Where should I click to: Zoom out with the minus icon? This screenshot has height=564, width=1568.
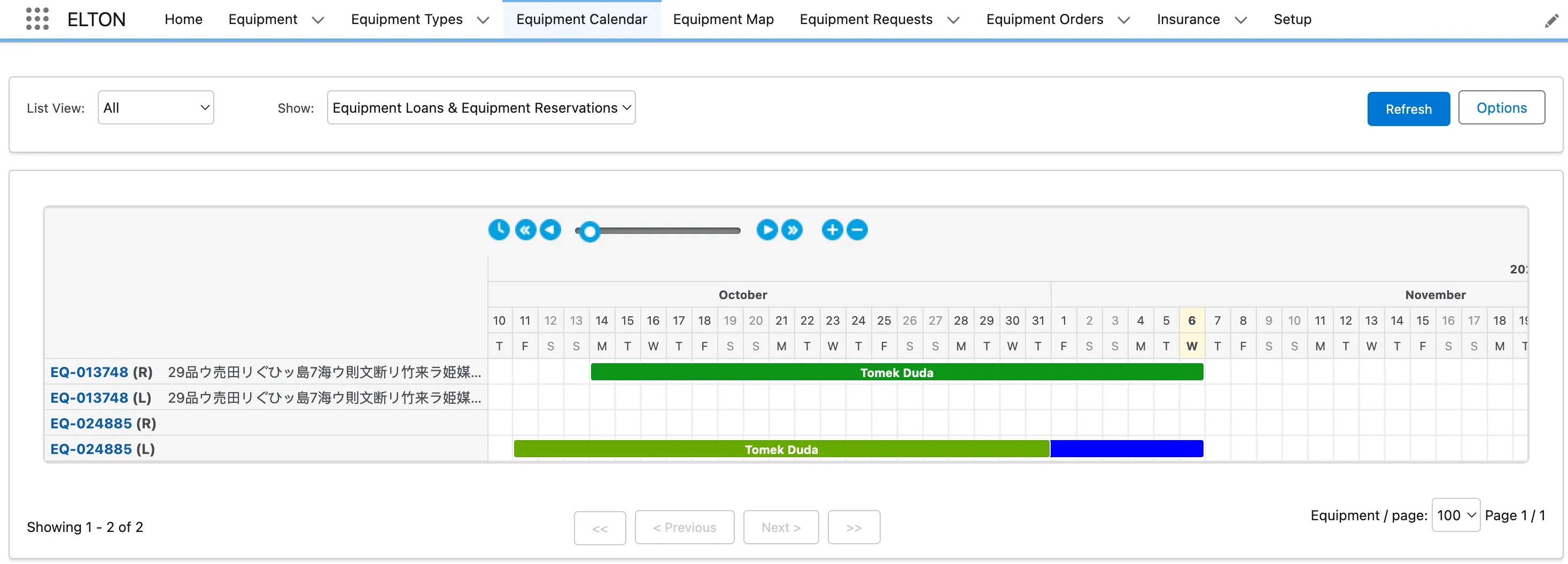coord(857,230)
